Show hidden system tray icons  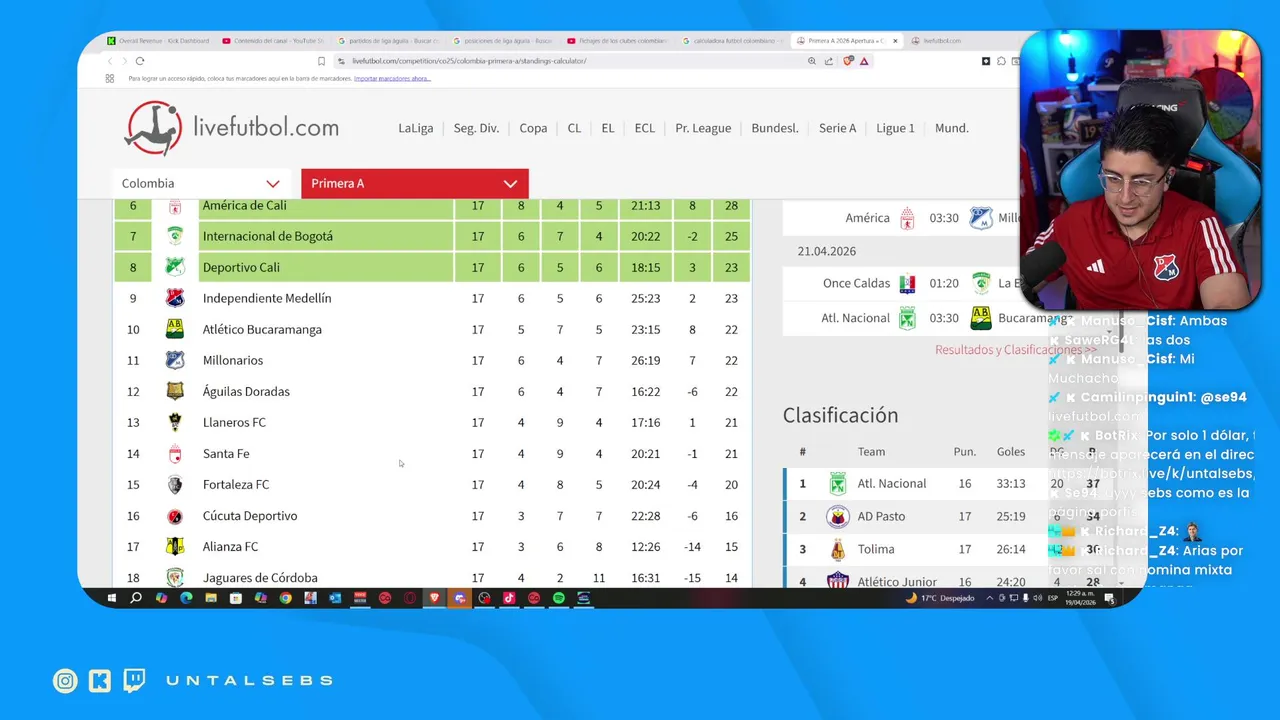pyautogui.click(x=990, y=598)
